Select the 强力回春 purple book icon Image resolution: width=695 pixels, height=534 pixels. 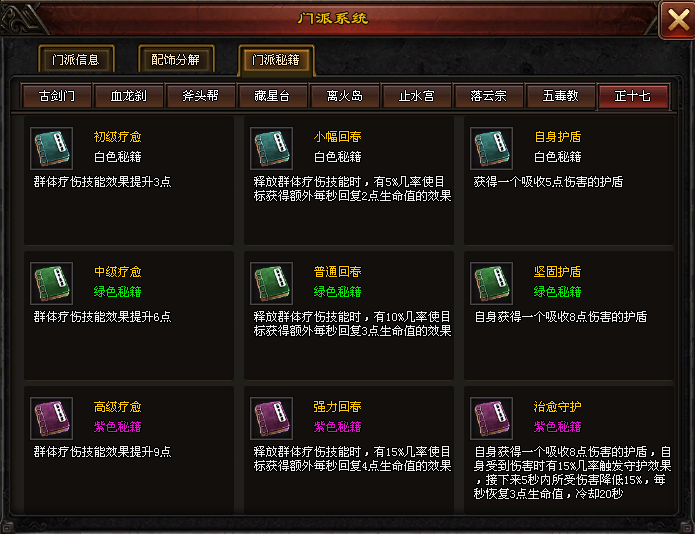(x=271, y=418)
